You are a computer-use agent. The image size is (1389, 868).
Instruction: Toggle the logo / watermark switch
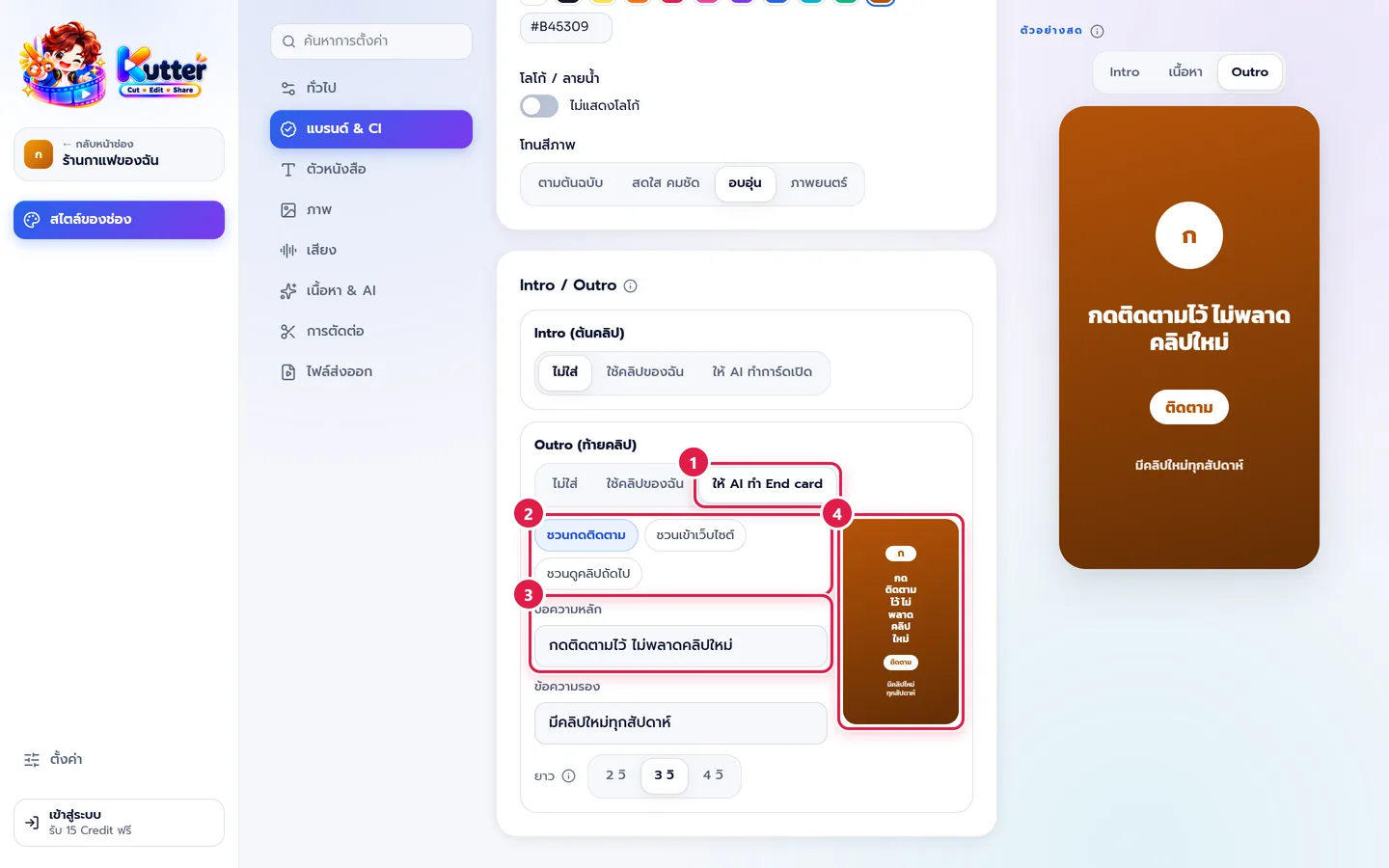(539, 105)
